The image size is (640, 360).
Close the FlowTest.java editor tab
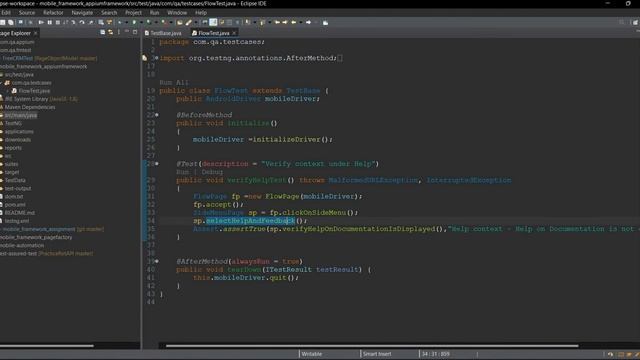coord(234,33)
